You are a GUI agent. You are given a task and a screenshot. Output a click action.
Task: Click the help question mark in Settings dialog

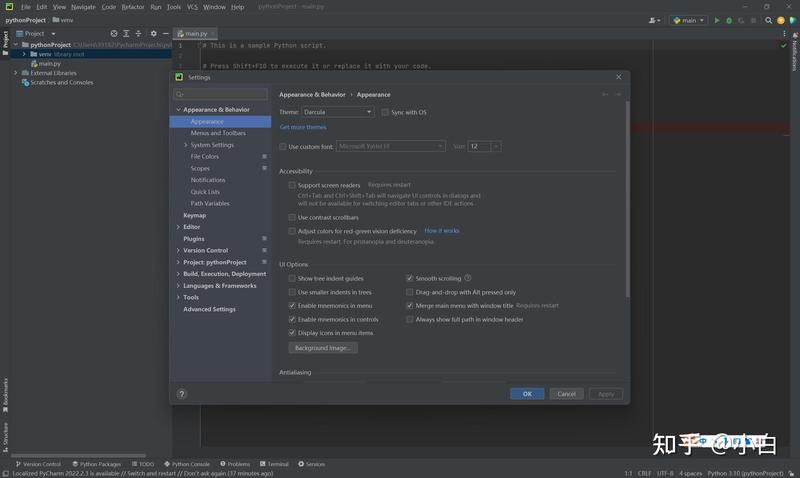tap(182, 394)
